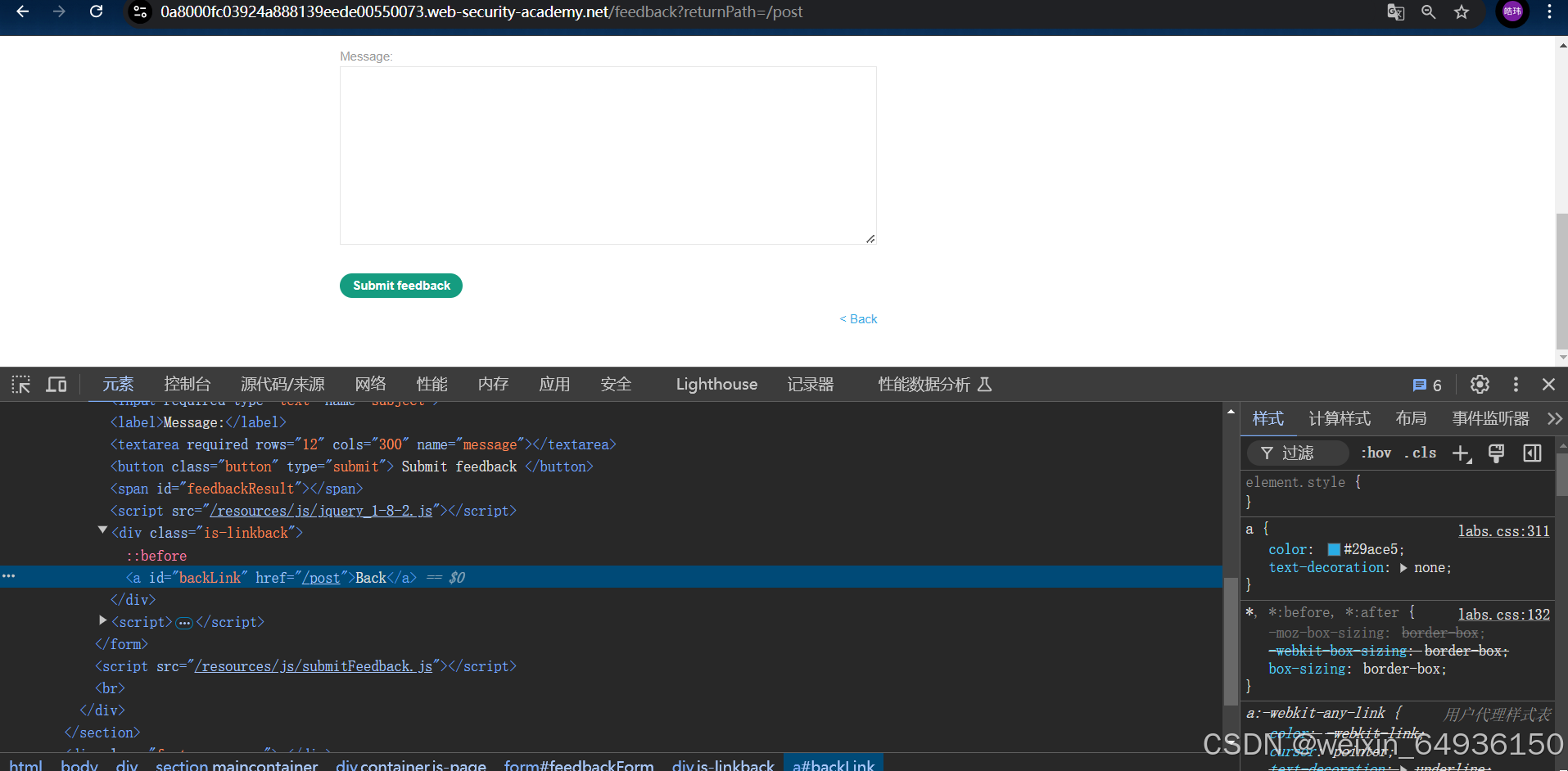
Task: Select the 事件监听器 Event Listeners tab
Action: tap(1490, 418)
